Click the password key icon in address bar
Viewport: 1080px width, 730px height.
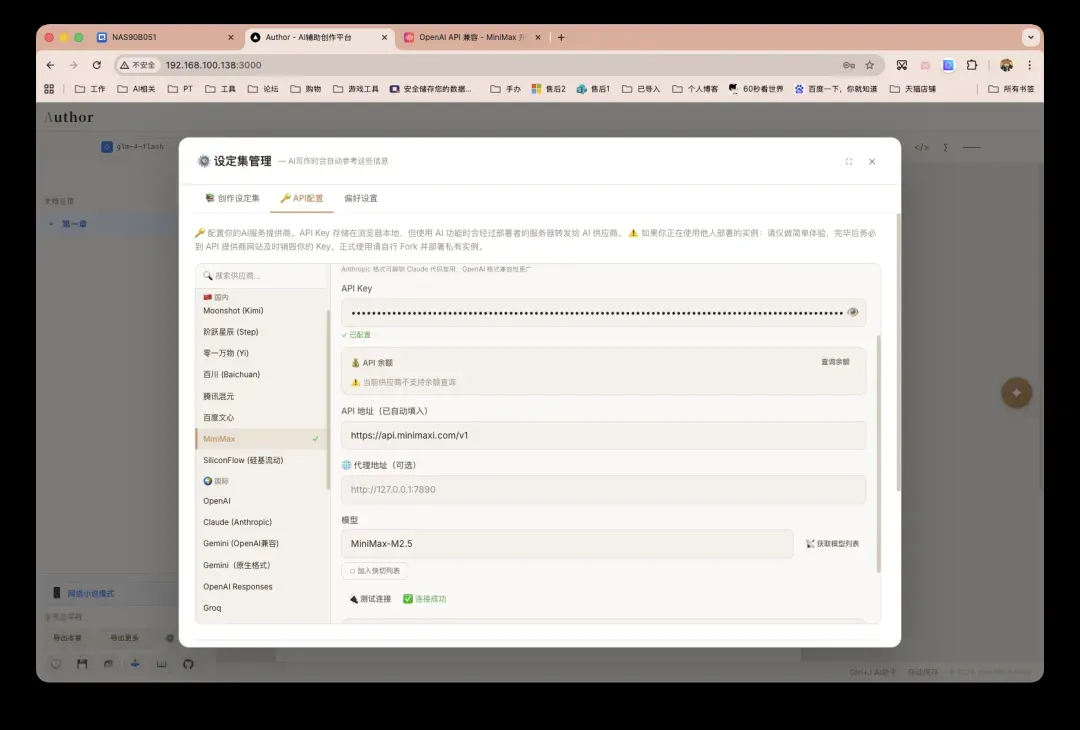click(x=848, y=65)
